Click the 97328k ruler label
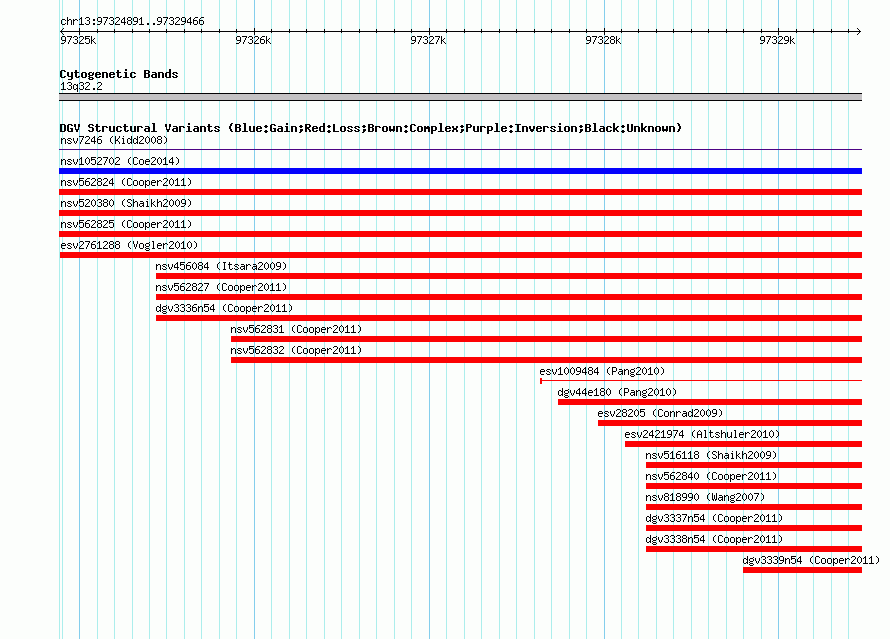The height and width of the screenshot is (639, 890). point(603,40)
